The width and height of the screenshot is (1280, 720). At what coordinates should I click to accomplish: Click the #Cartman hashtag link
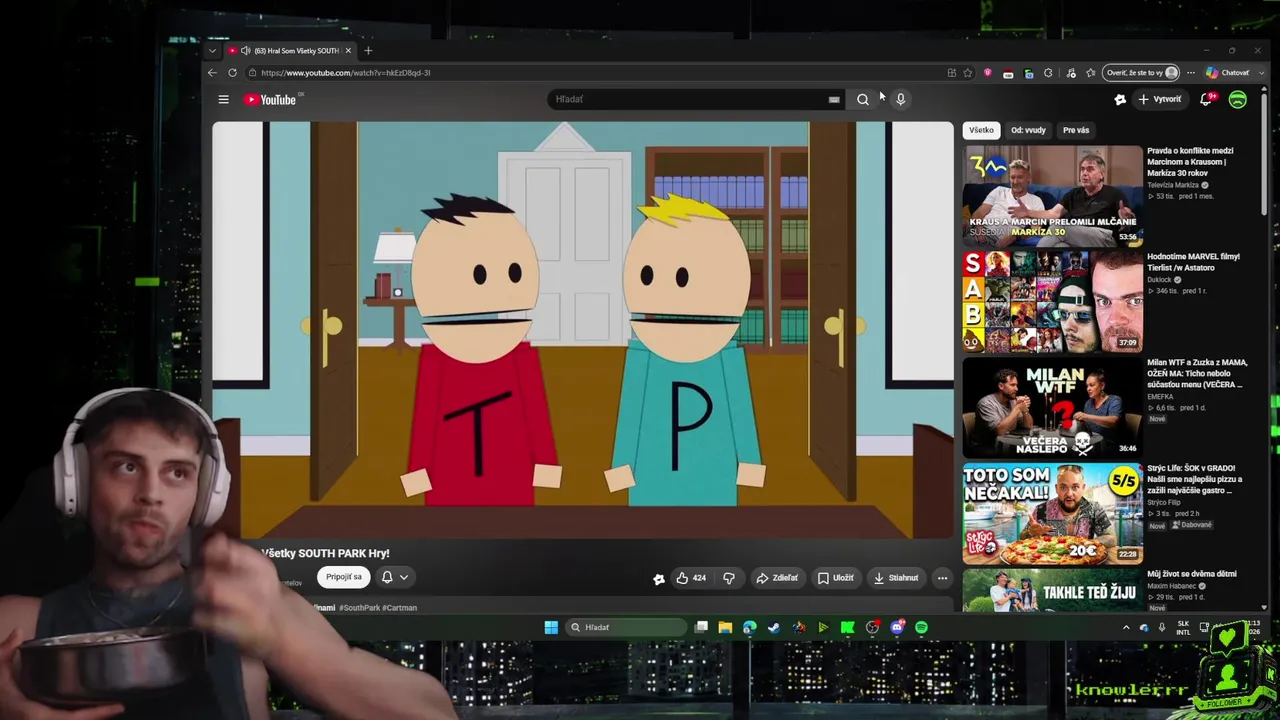399,608
